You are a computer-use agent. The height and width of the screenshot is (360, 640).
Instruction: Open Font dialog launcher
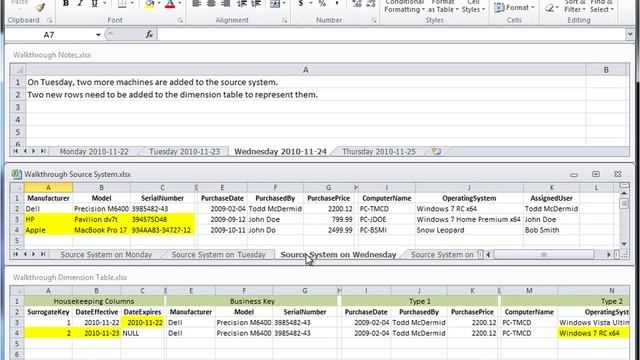pos(180,20)
